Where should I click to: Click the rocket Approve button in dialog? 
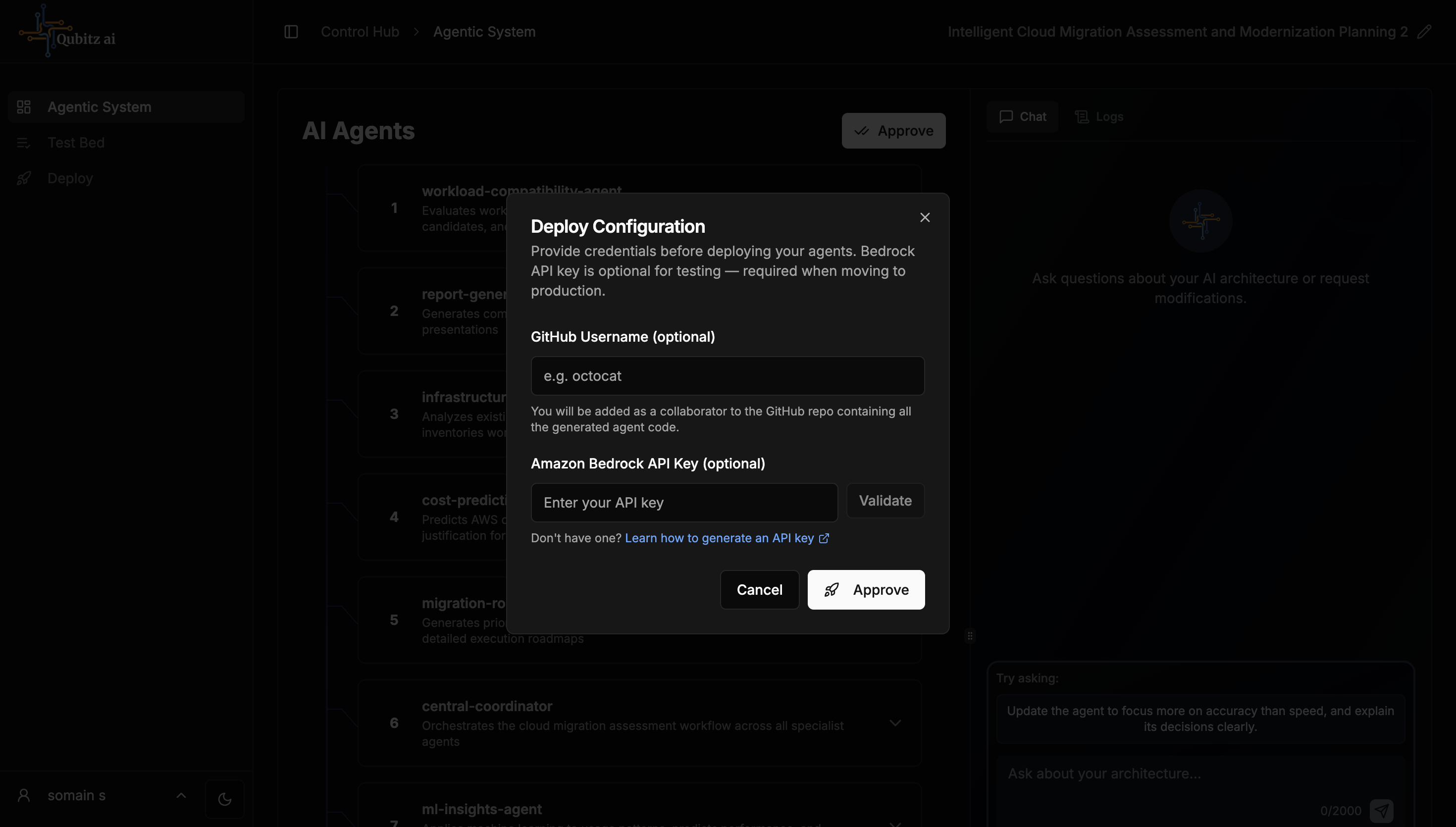point(865,590)
